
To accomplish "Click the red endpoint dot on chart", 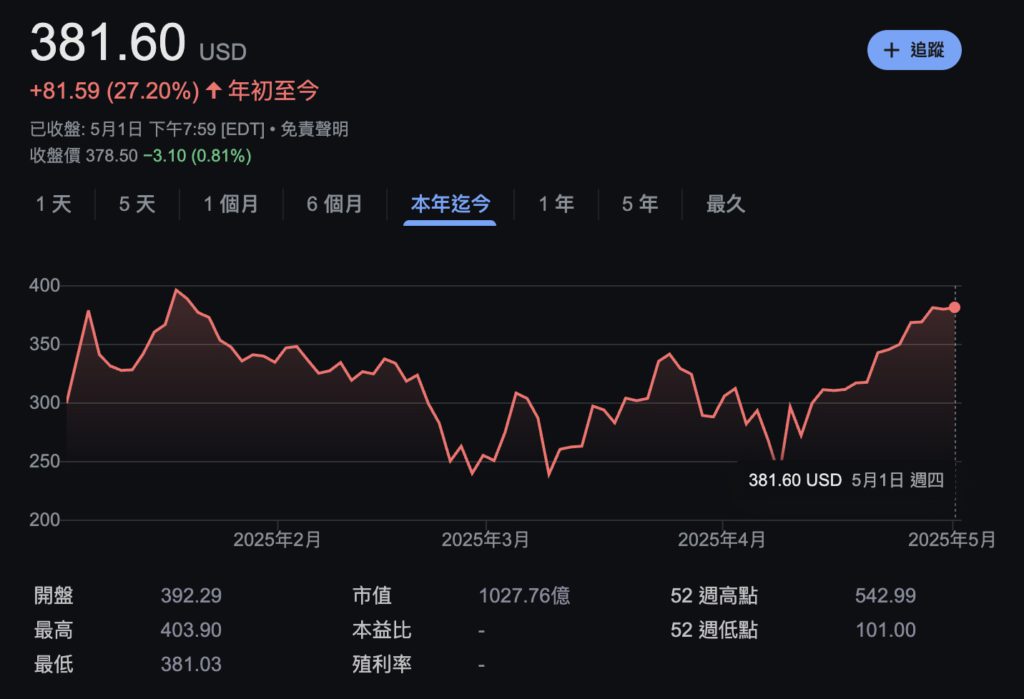I will [x=954, y=307].
